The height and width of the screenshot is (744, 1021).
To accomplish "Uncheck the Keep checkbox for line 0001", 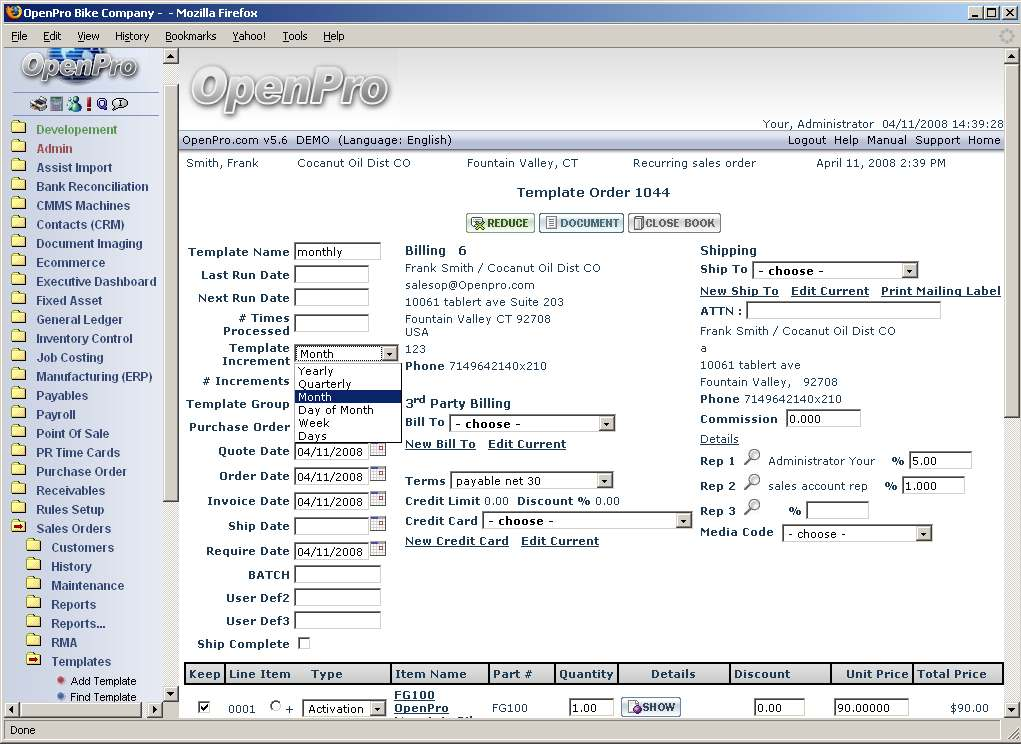I will coord(205,707).
